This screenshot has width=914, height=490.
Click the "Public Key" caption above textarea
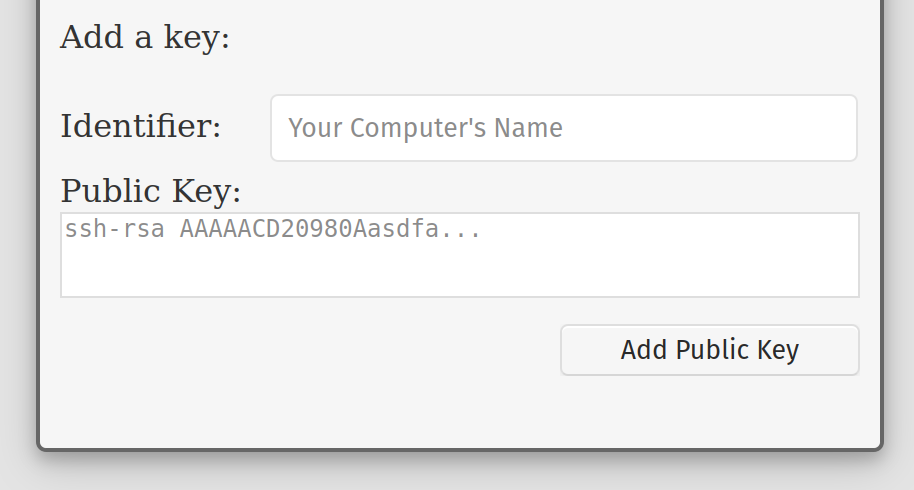[151, 190]
